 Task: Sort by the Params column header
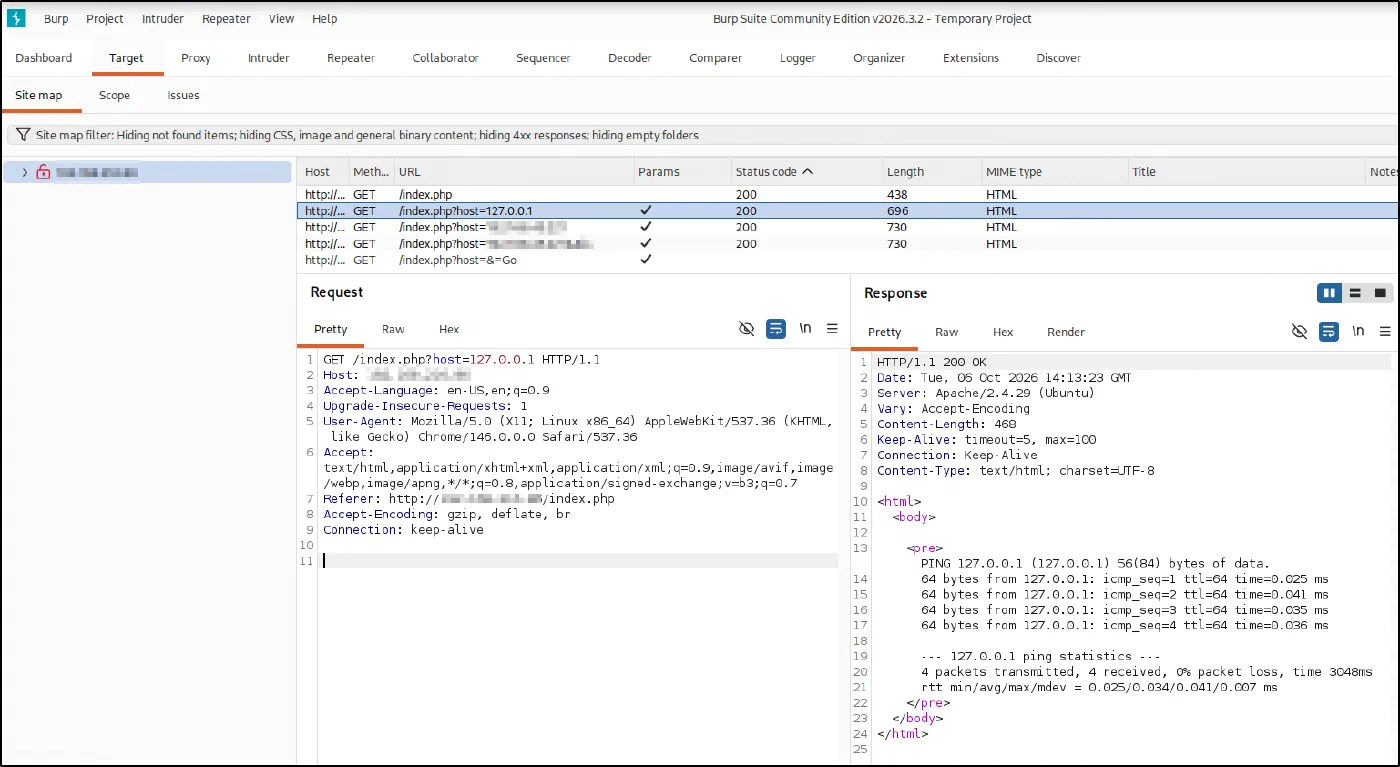681,172
